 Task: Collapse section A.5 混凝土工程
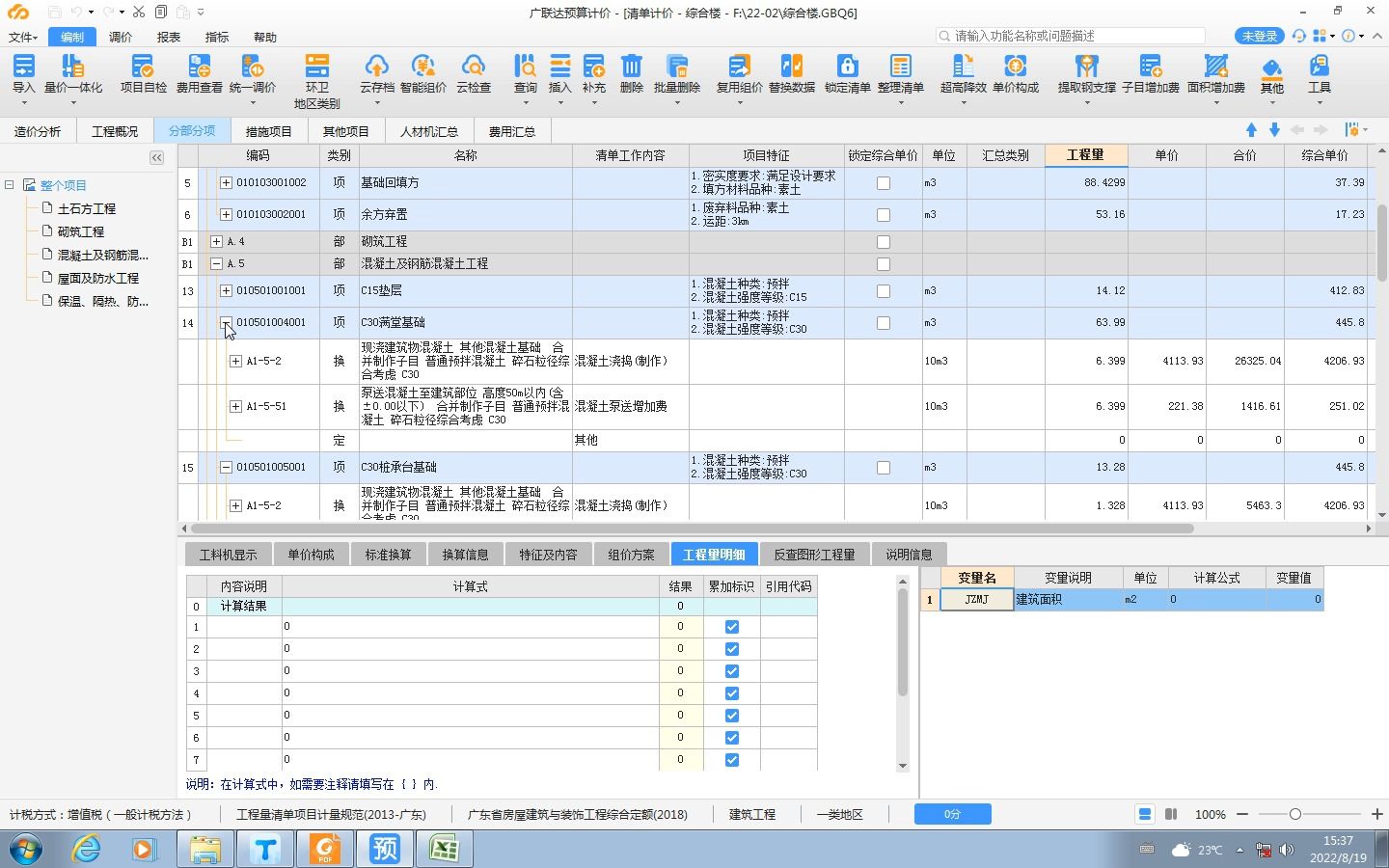tap(216, 263)
